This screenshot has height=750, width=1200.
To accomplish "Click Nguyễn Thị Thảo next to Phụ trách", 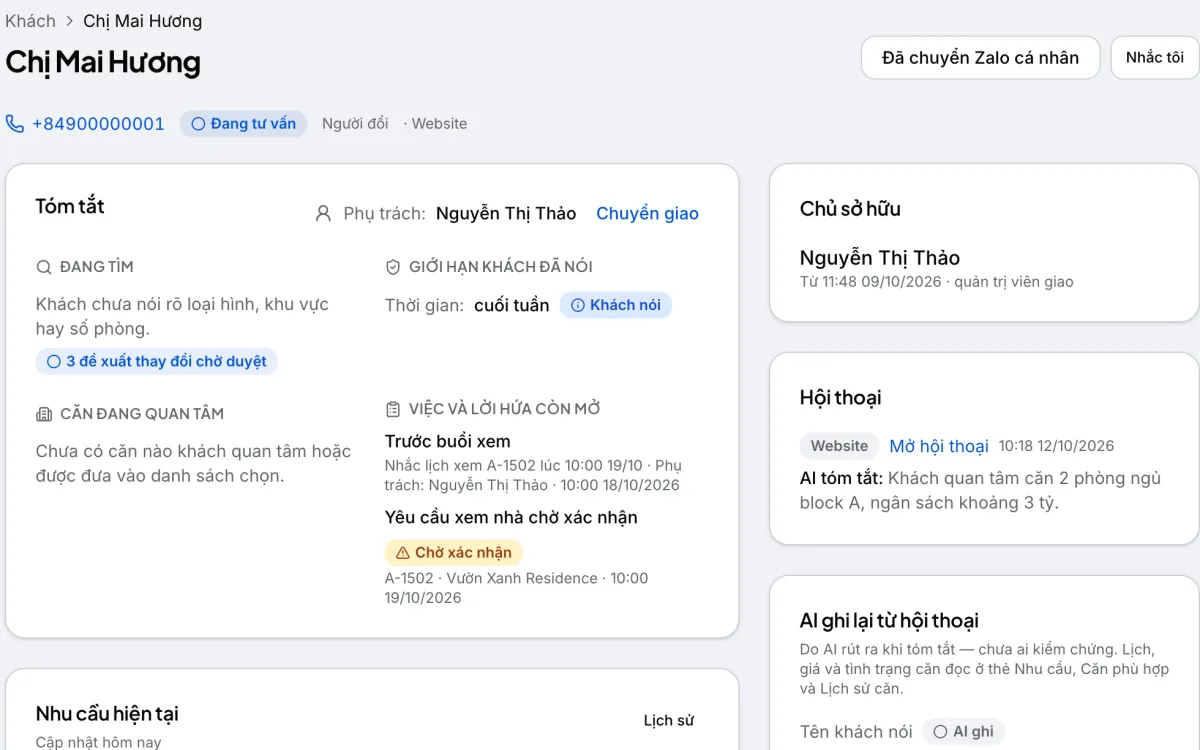I will coord(506,214).
